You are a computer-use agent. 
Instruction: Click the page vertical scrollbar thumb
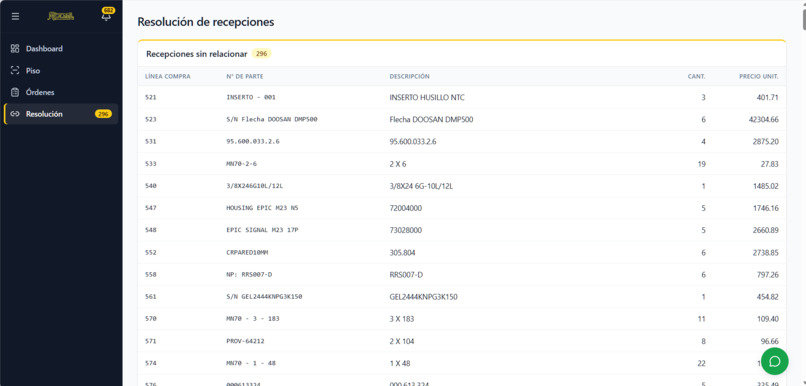coord(804,19)
